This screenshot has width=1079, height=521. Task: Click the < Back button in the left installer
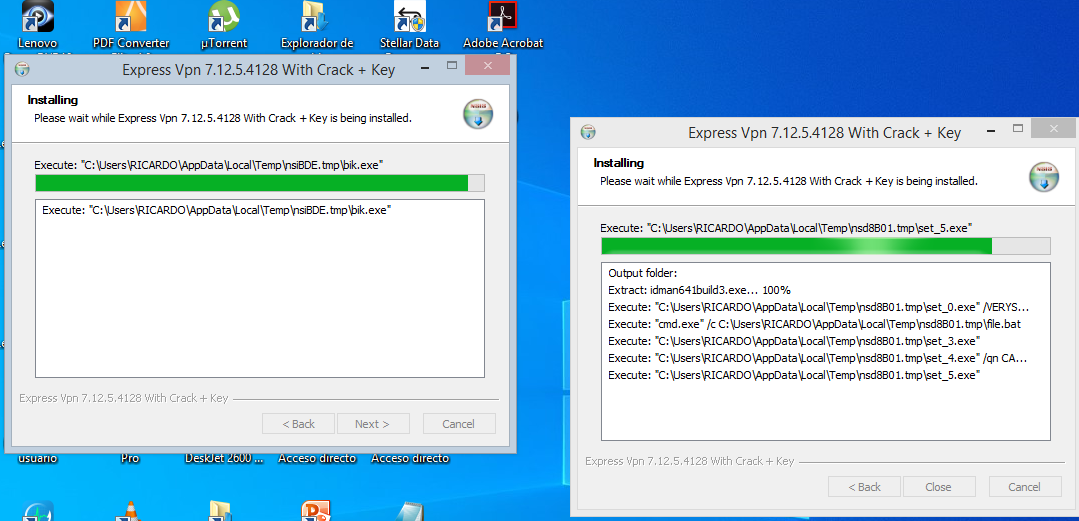click(299, 424)
